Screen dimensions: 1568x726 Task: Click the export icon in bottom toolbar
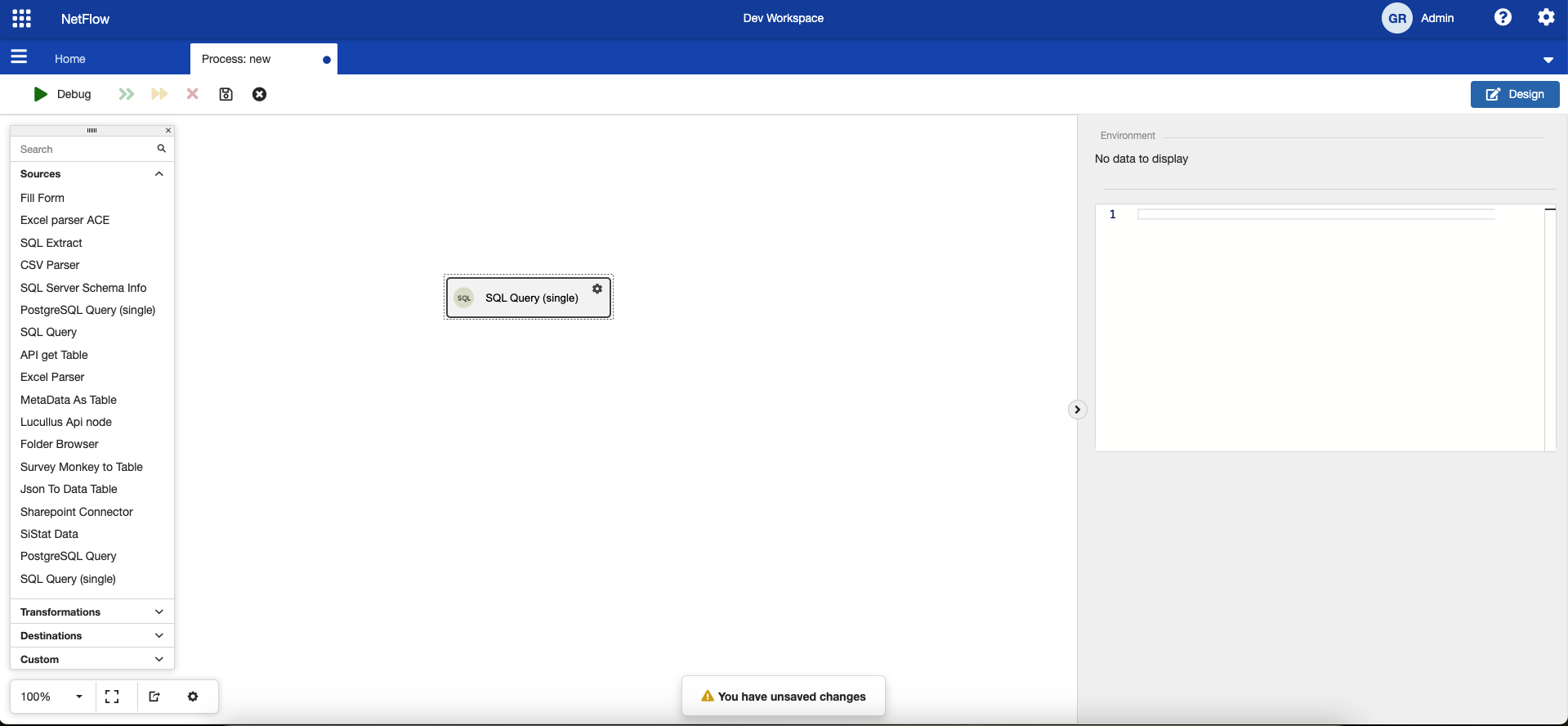(154, 697)
